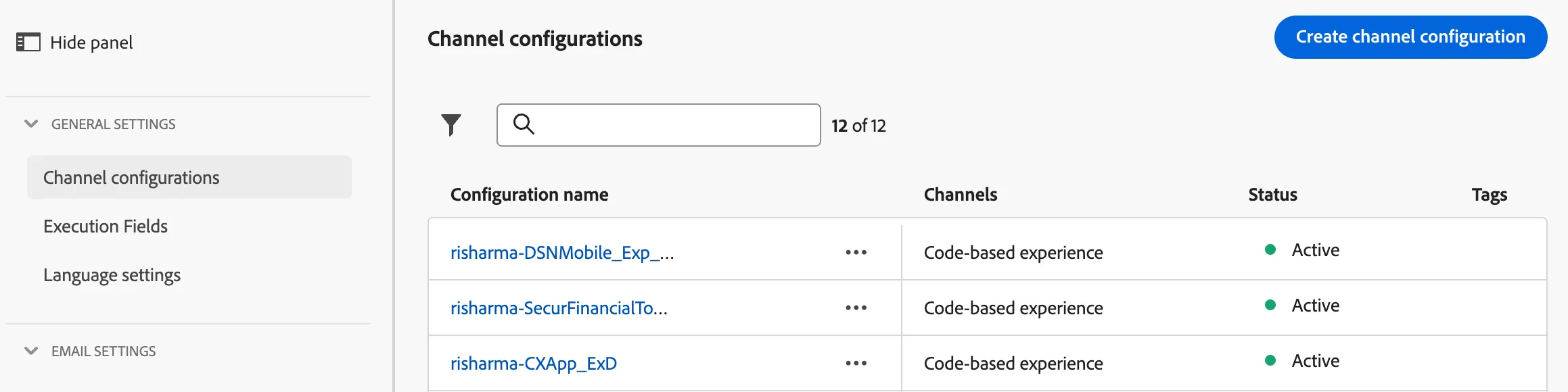Open more actions for risharma-CXApp_ExD row
Viewport: 1568px width, 392px height.
tap(856, 363)
